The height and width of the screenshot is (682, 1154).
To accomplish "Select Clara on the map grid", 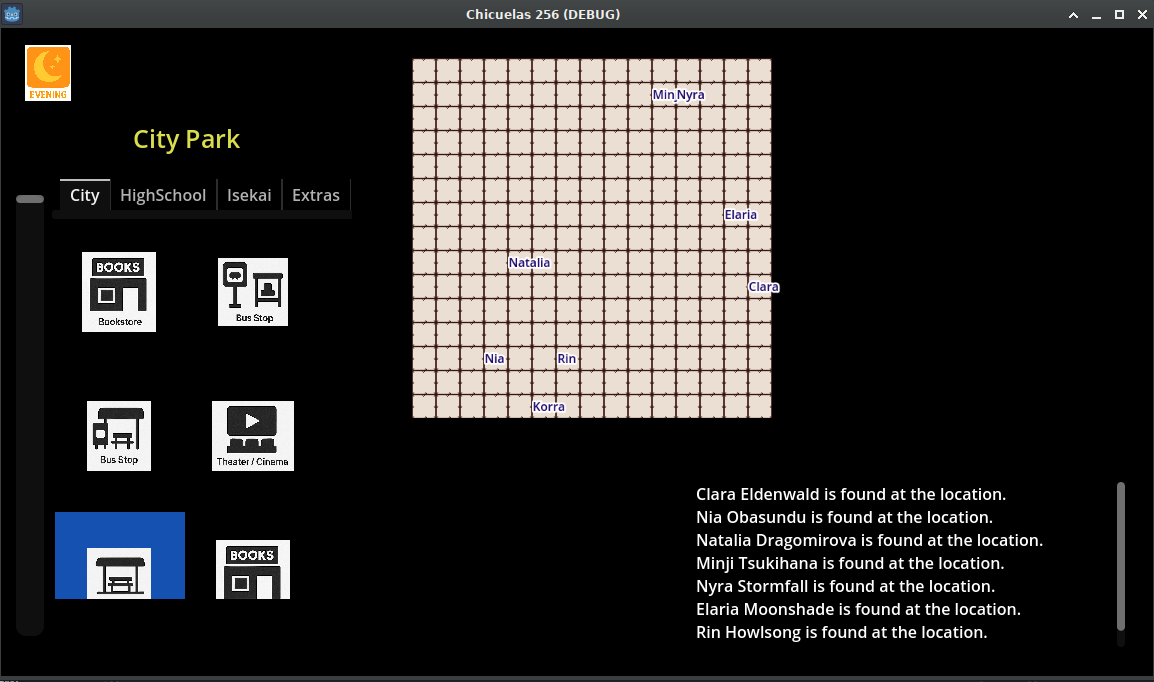I will 763,287.
